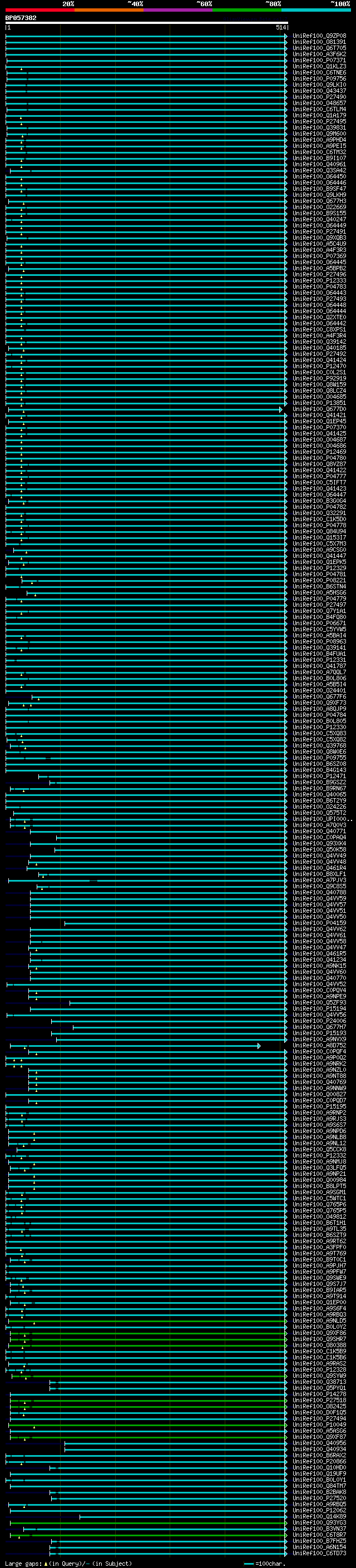Select hit label UniRef100_P04783
The width and height of the screenshot is (356, 1568).
point(319,286)
